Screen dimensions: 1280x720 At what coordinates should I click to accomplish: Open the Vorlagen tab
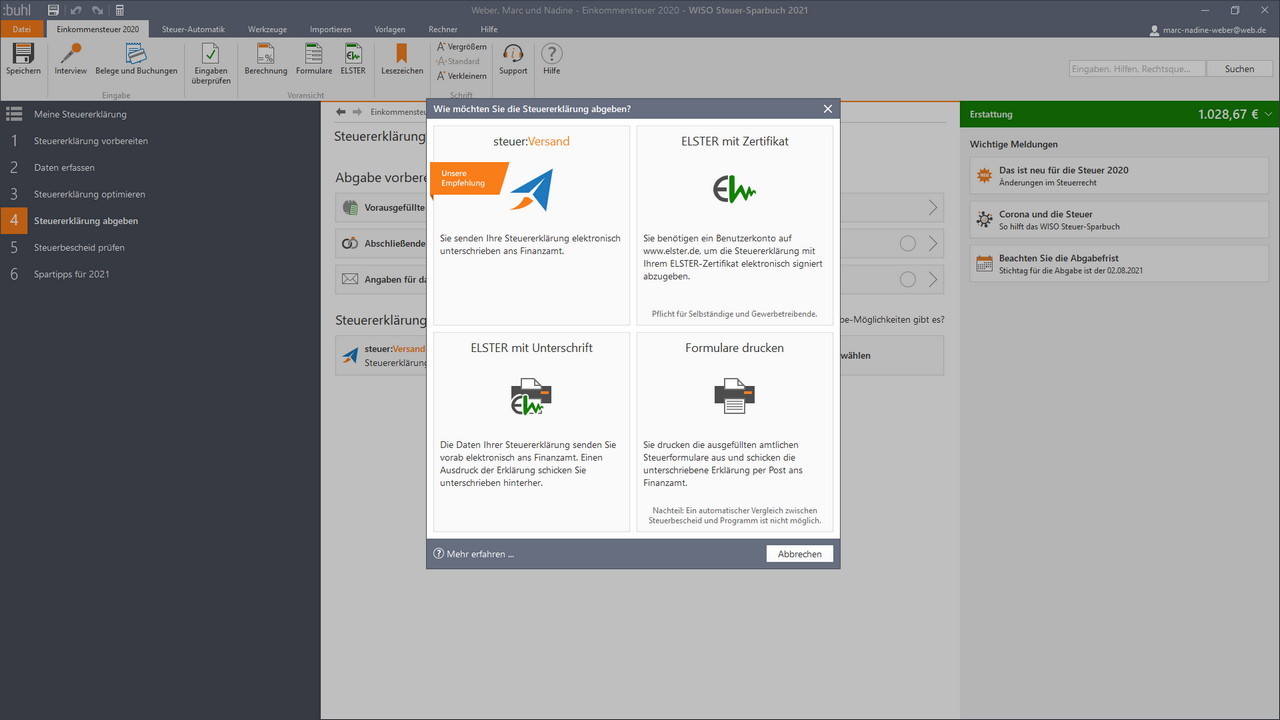point(390,29)
